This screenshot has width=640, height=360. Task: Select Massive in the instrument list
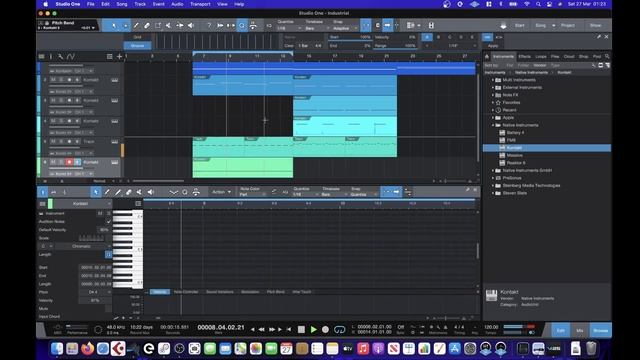[x=514, y=155]
